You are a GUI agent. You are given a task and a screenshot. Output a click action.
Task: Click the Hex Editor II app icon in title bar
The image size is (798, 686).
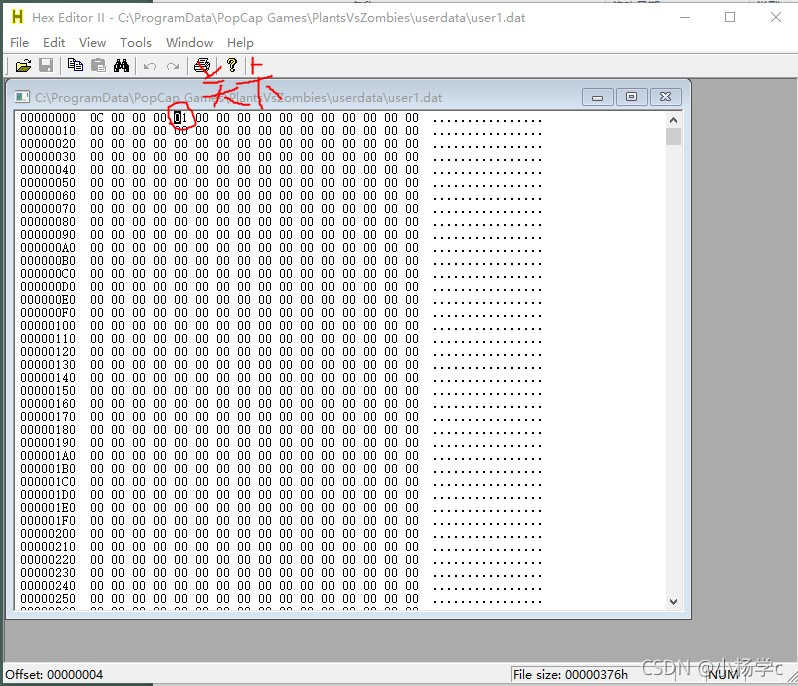[17, 17]
